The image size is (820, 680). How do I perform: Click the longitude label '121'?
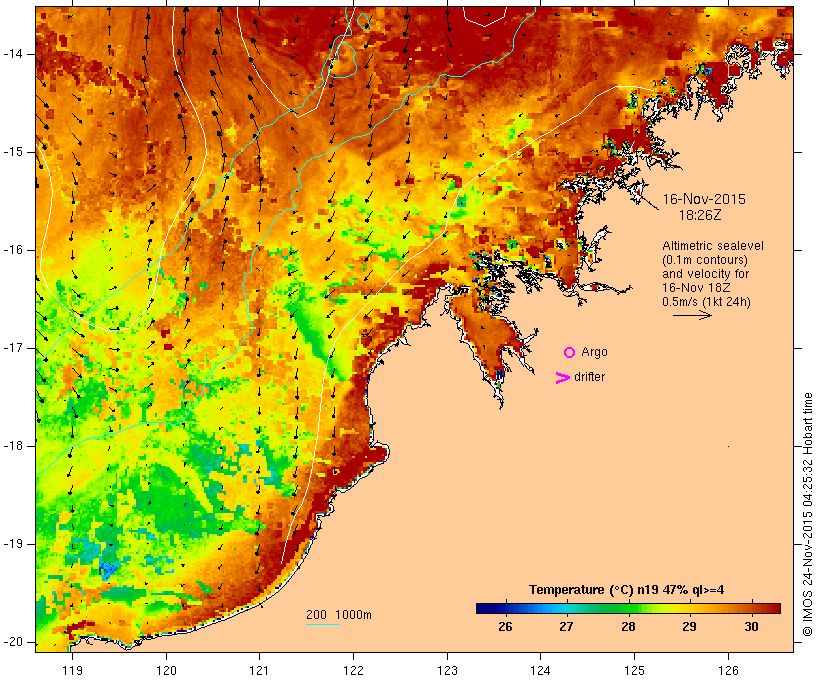tap(259, 670)
